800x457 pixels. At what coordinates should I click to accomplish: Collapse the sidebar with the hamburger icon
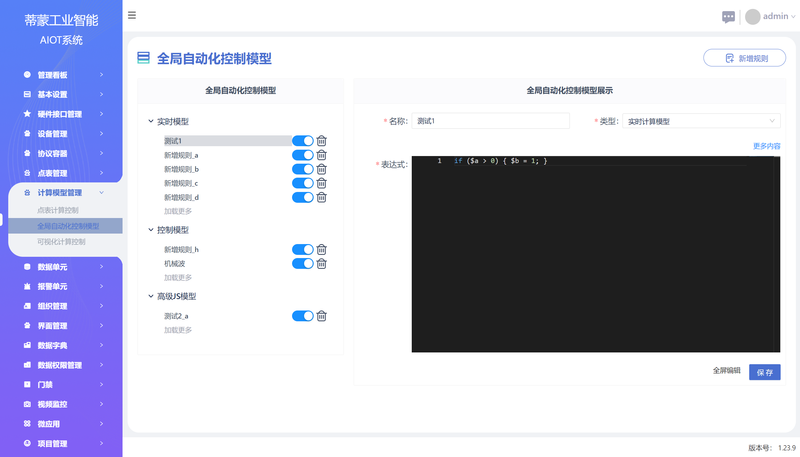click(x=132, y=15)
